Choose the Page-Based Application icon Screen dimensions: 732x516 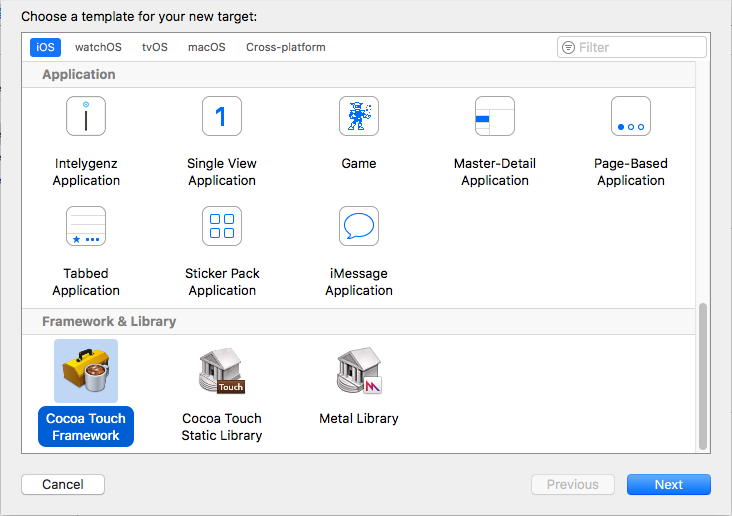point(631,116)
